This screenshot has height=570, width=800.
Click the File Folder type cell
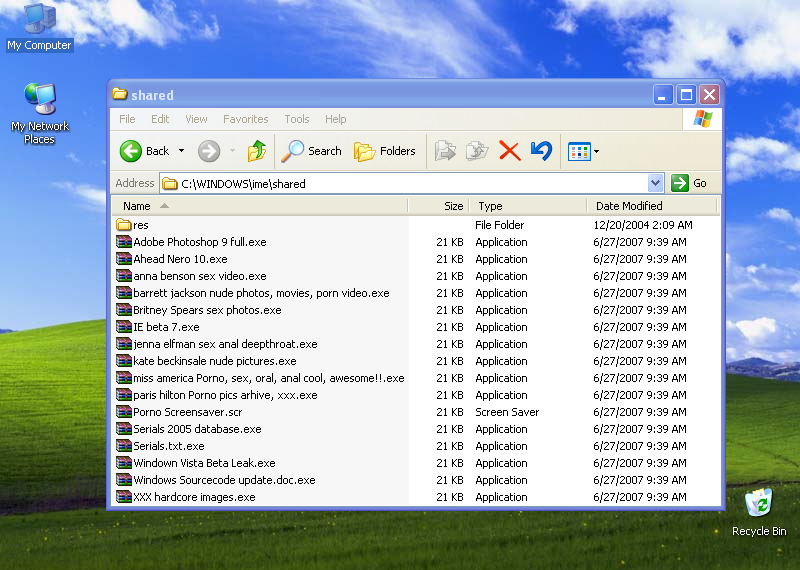[x=499, y=225]
